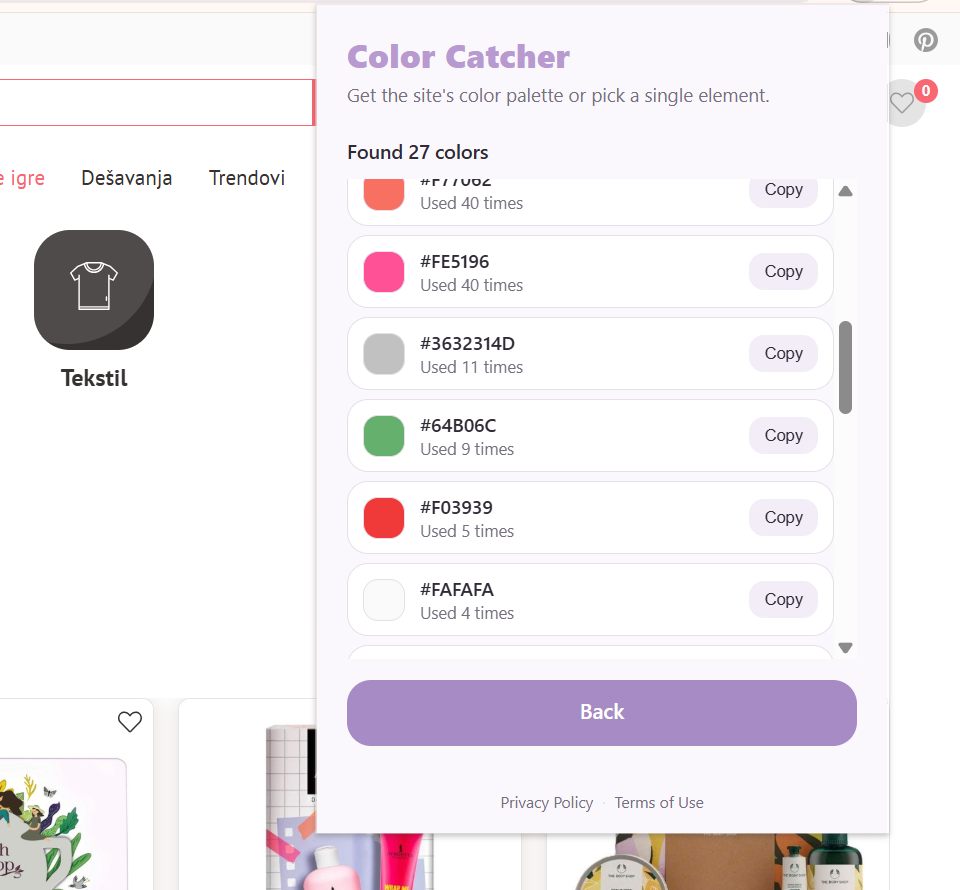Viewport: 960px width, 890px height.
Task: Open the wishlist heart with 0 badge
Action: click(904, 103)
